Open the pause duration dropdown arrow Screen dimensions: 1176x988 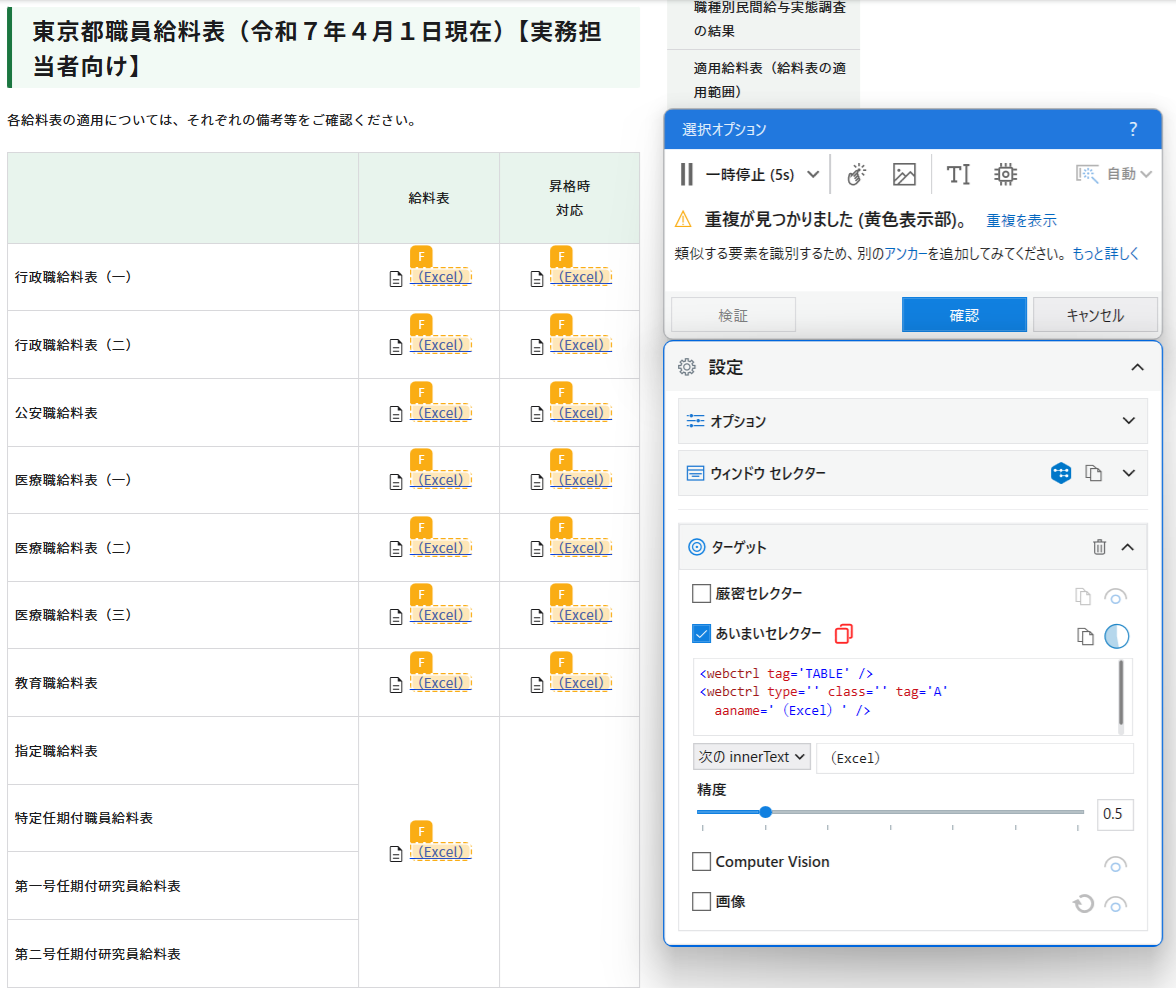coord(813,175)
